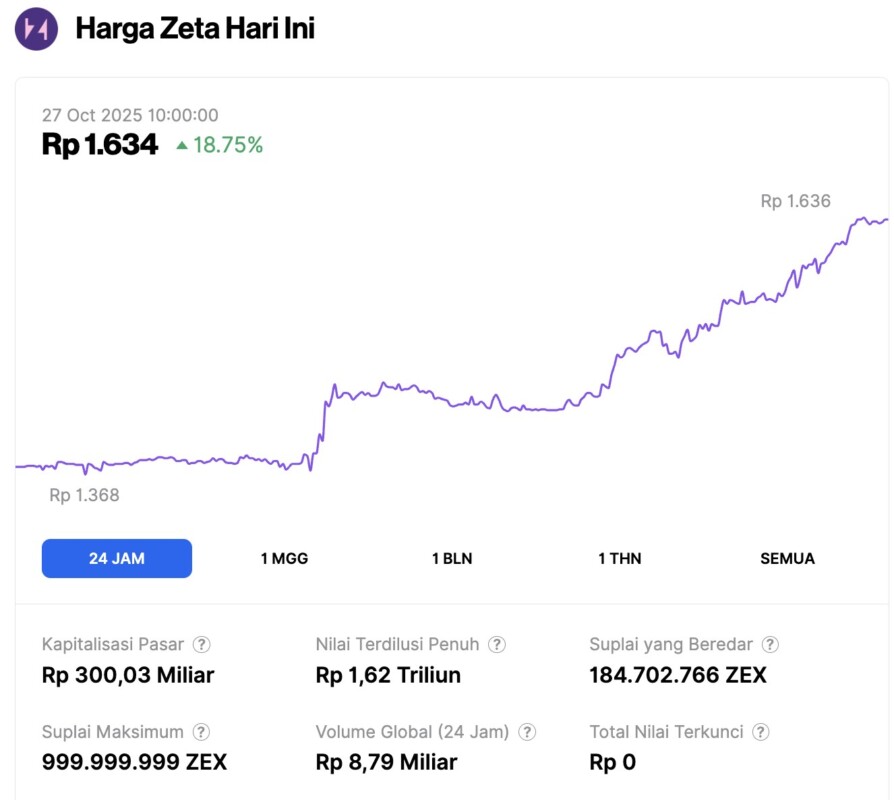Click Suplai Maksimum question mark icon
This screenshot has width=894, height=800.
coord(202,732)
